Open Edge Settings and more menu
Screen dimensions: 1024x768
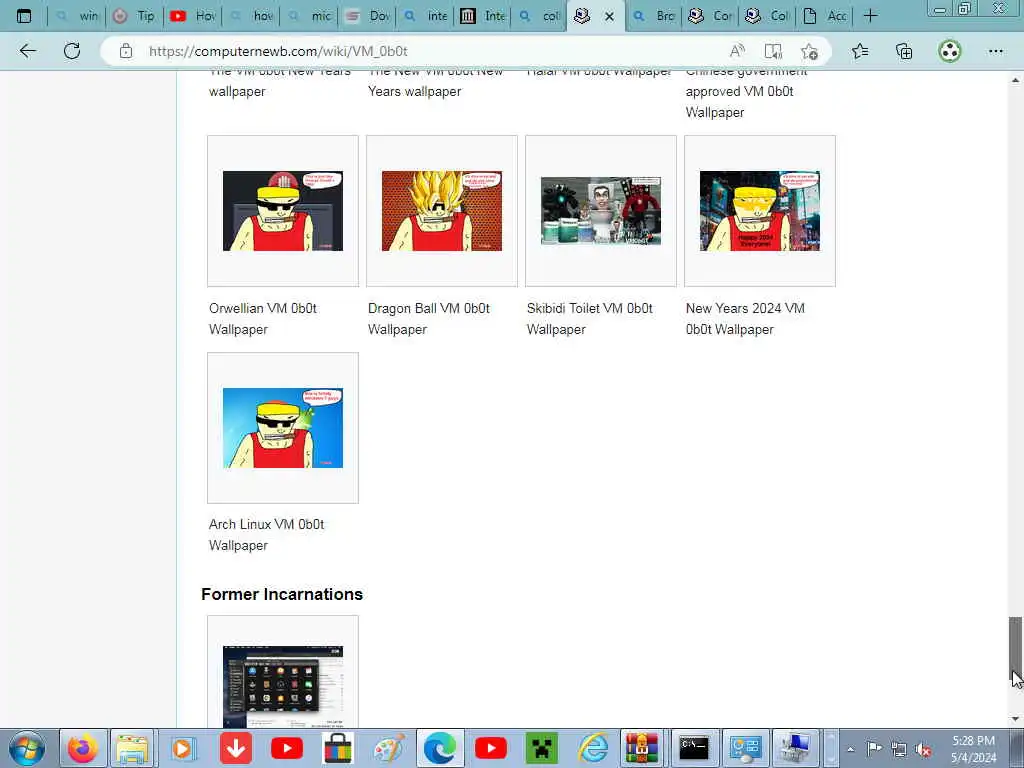coord(995,51)
